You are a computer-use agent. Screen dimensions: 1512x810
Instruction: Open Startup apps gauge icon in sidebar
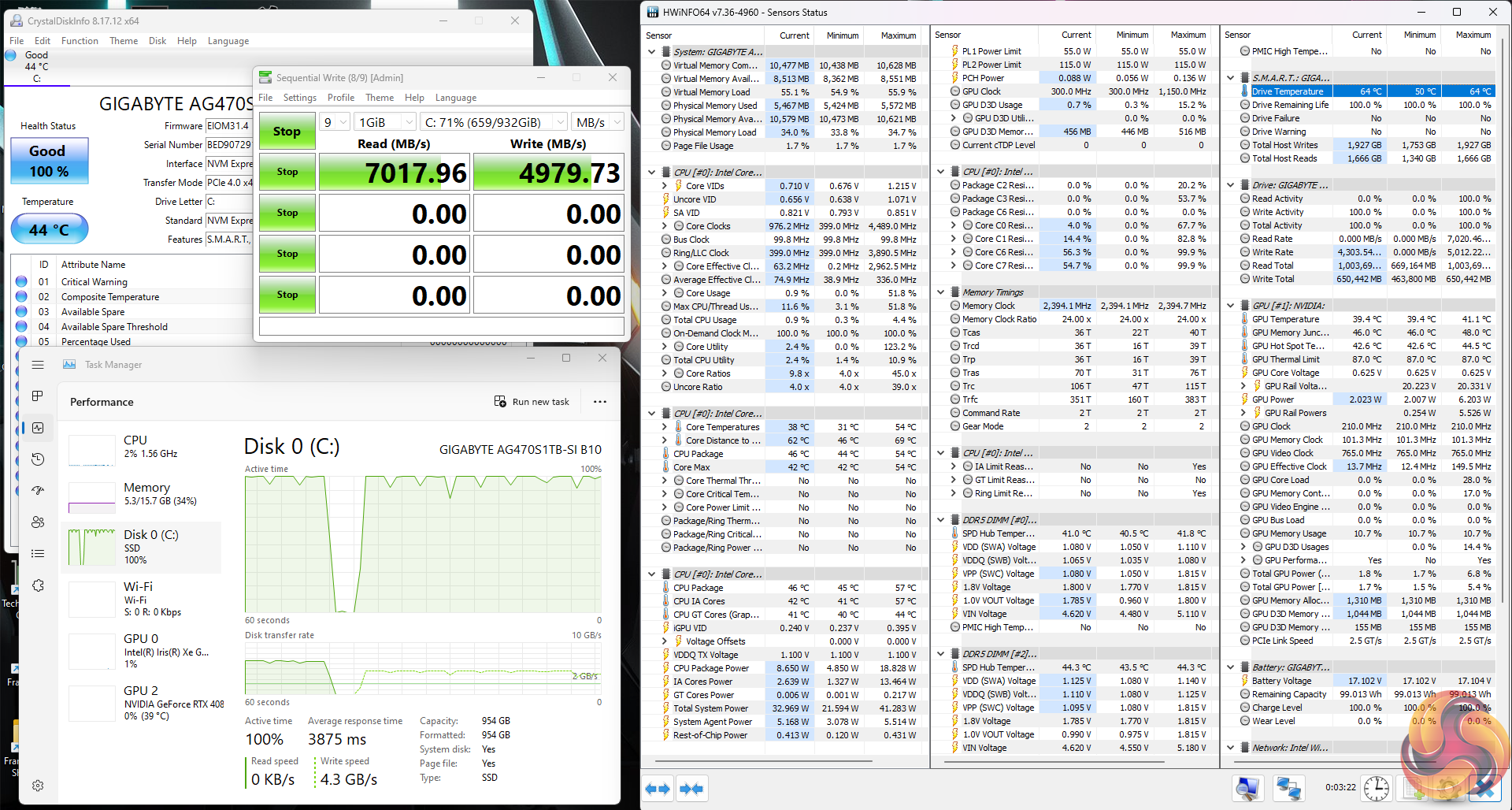(x=37, y=491)
